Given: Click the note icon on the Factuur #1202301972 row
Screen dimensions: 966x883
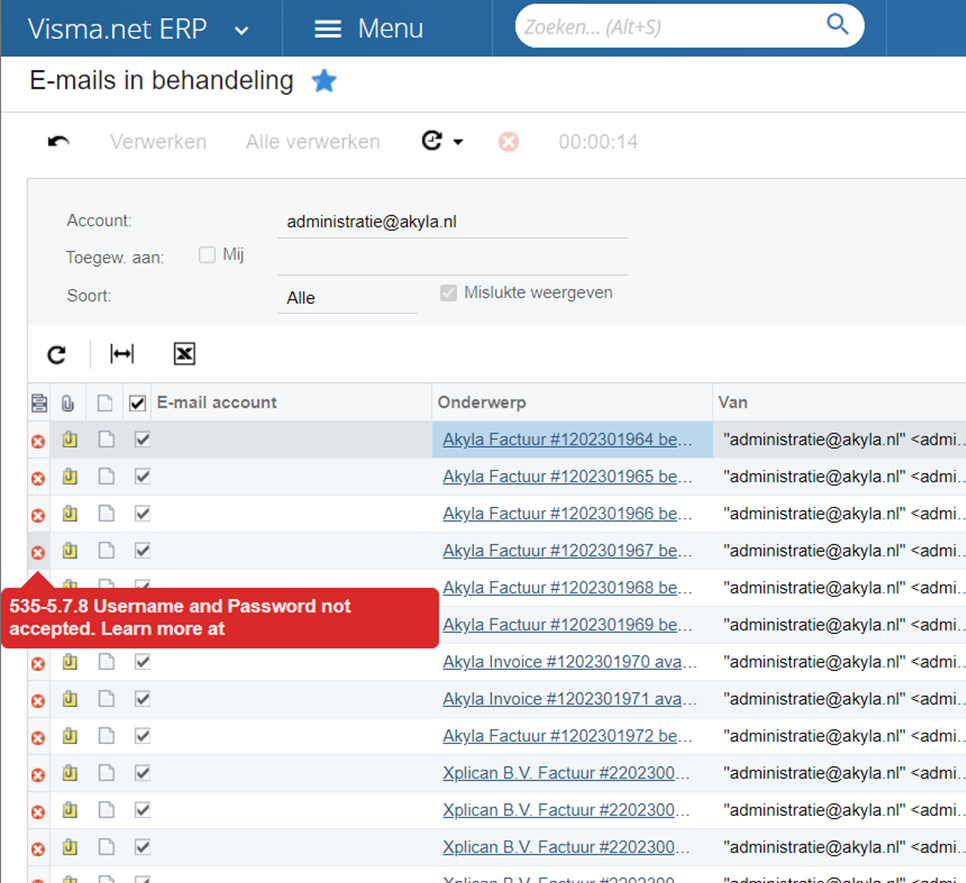Looking at the screenshot, I should click(x=107, y=736).
